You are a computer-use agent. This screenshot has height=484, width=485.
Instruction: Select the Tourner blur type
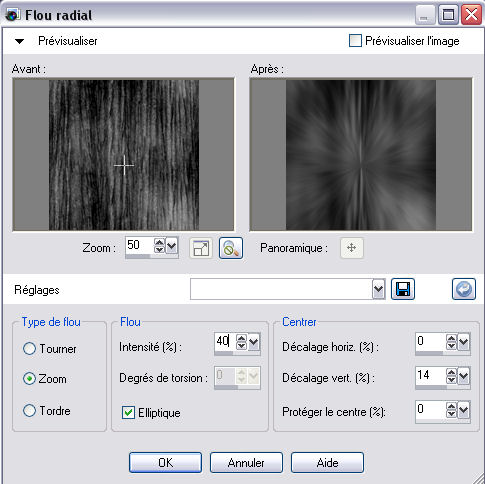29,349
